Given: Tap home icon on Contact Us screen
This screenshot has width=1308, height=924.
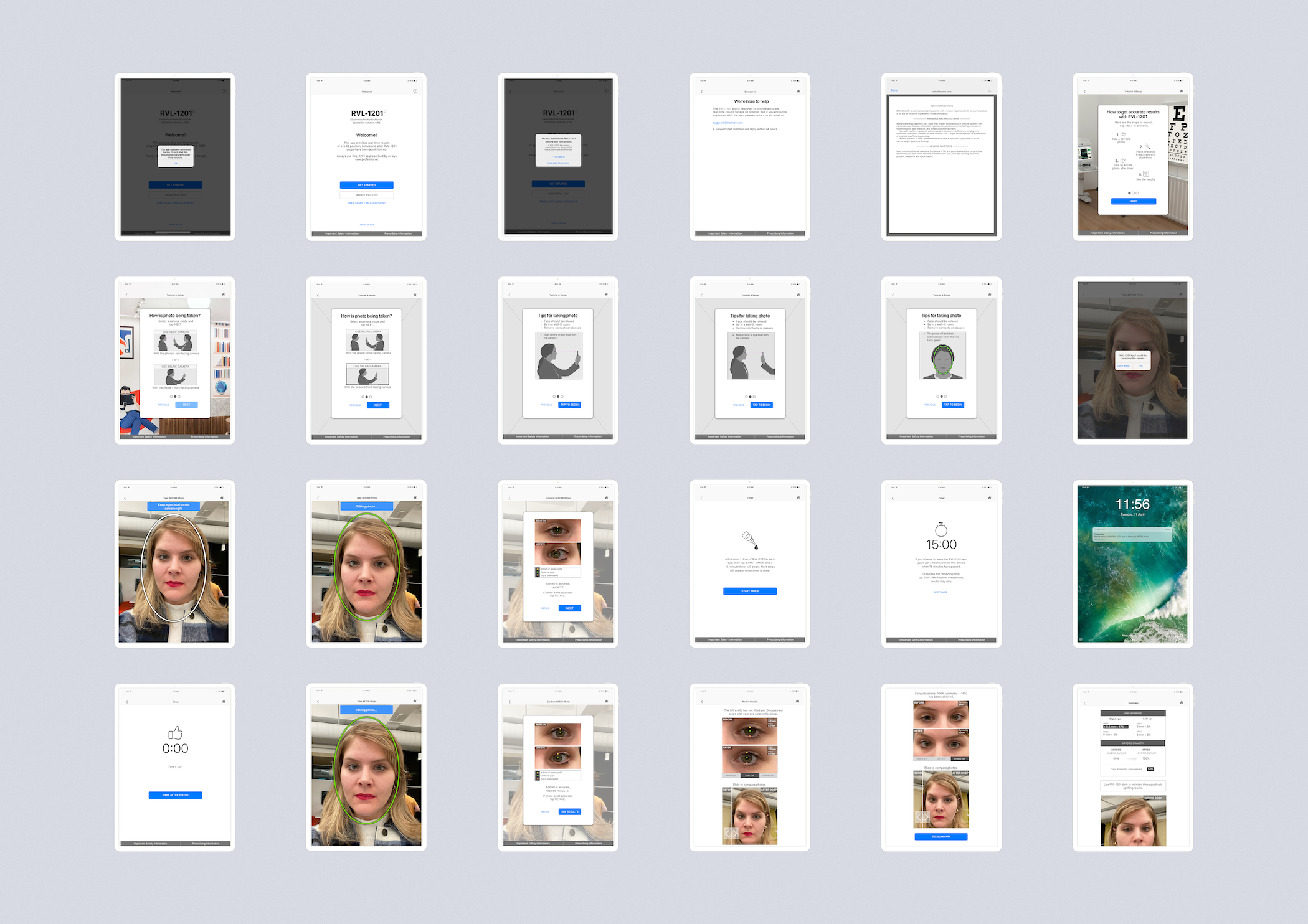Looking at the screenshot, I should coord(798,92).
